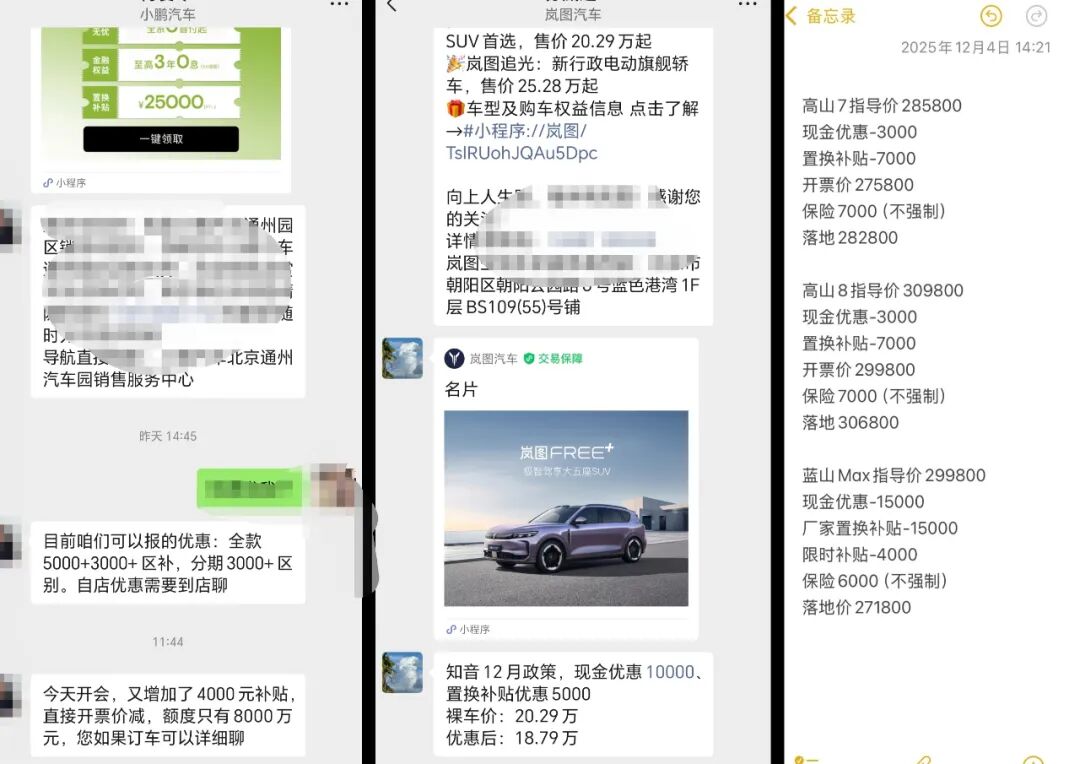Tap the line 限时补贴-4000
This screenshot has height=764, width=1080.
[x=860, y=555]
